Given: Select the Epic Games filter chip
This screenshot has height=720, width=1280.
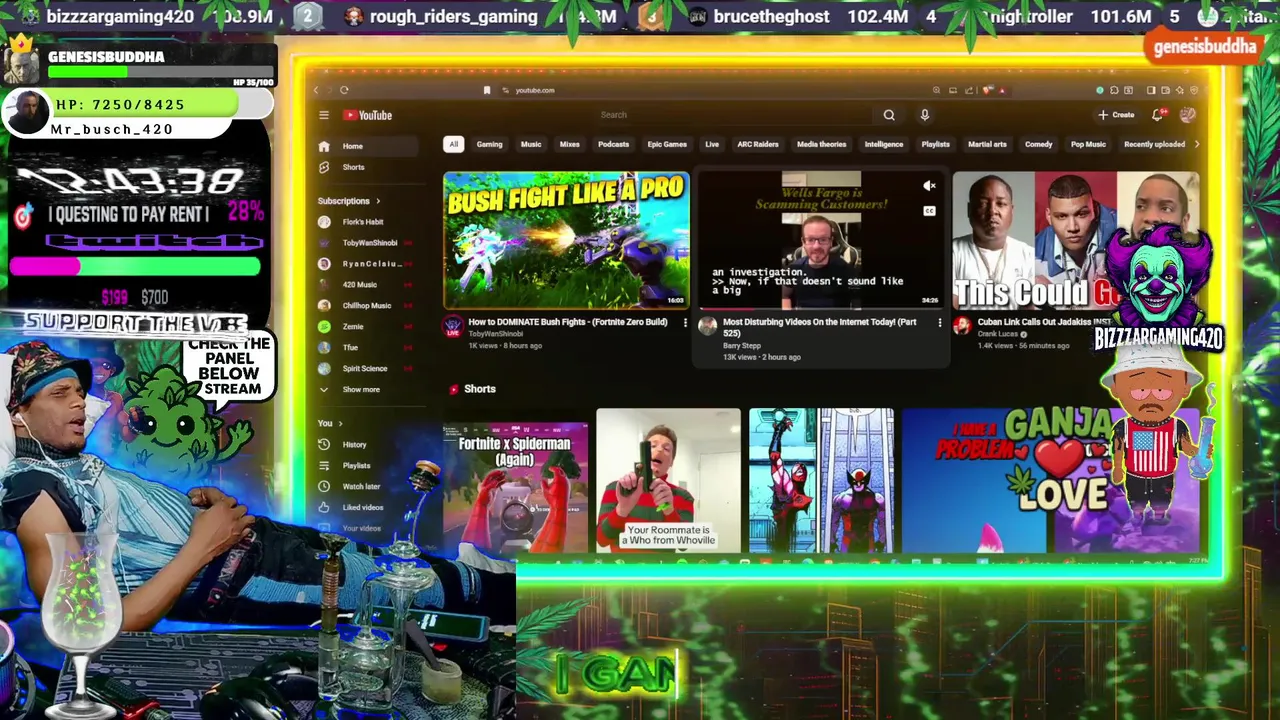Looking at the screenshot, I should (667, 144).
